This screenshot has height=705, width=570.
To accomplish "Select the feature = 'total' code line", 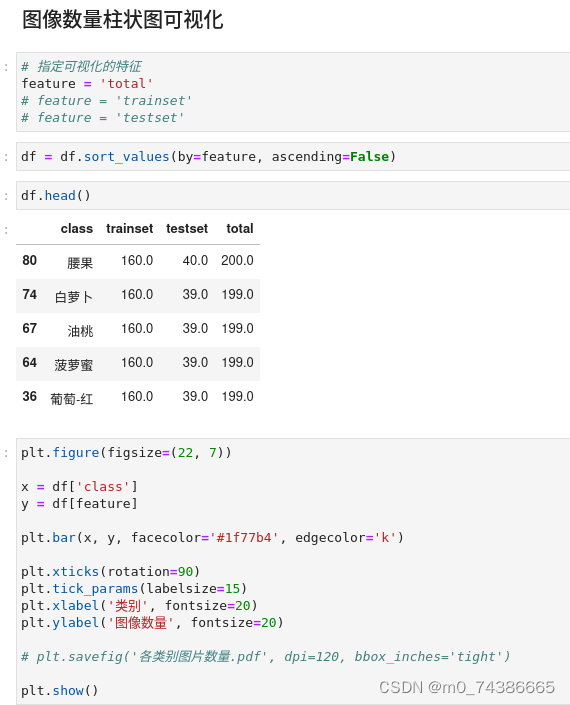I will [87, 84].
